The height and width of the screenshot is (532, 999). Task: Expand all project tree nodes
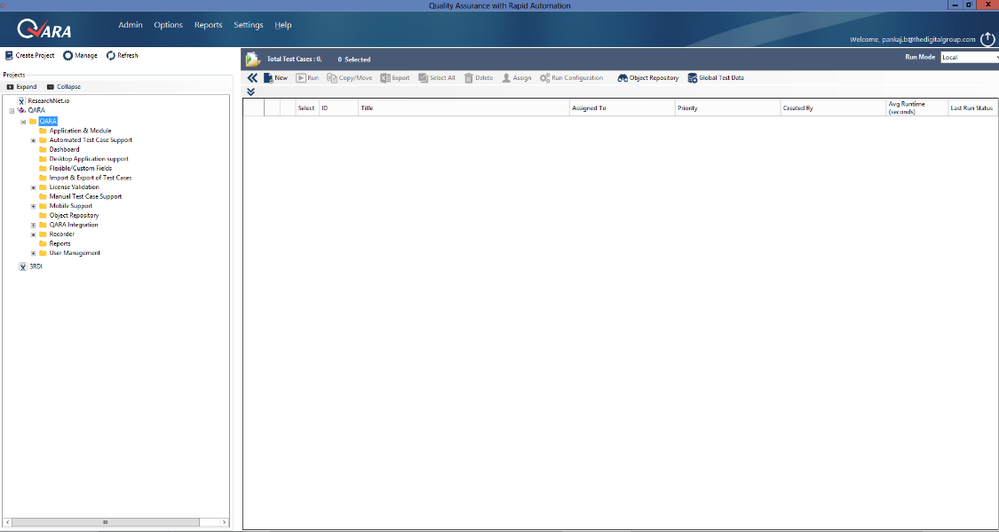click(x=22, y=87)
